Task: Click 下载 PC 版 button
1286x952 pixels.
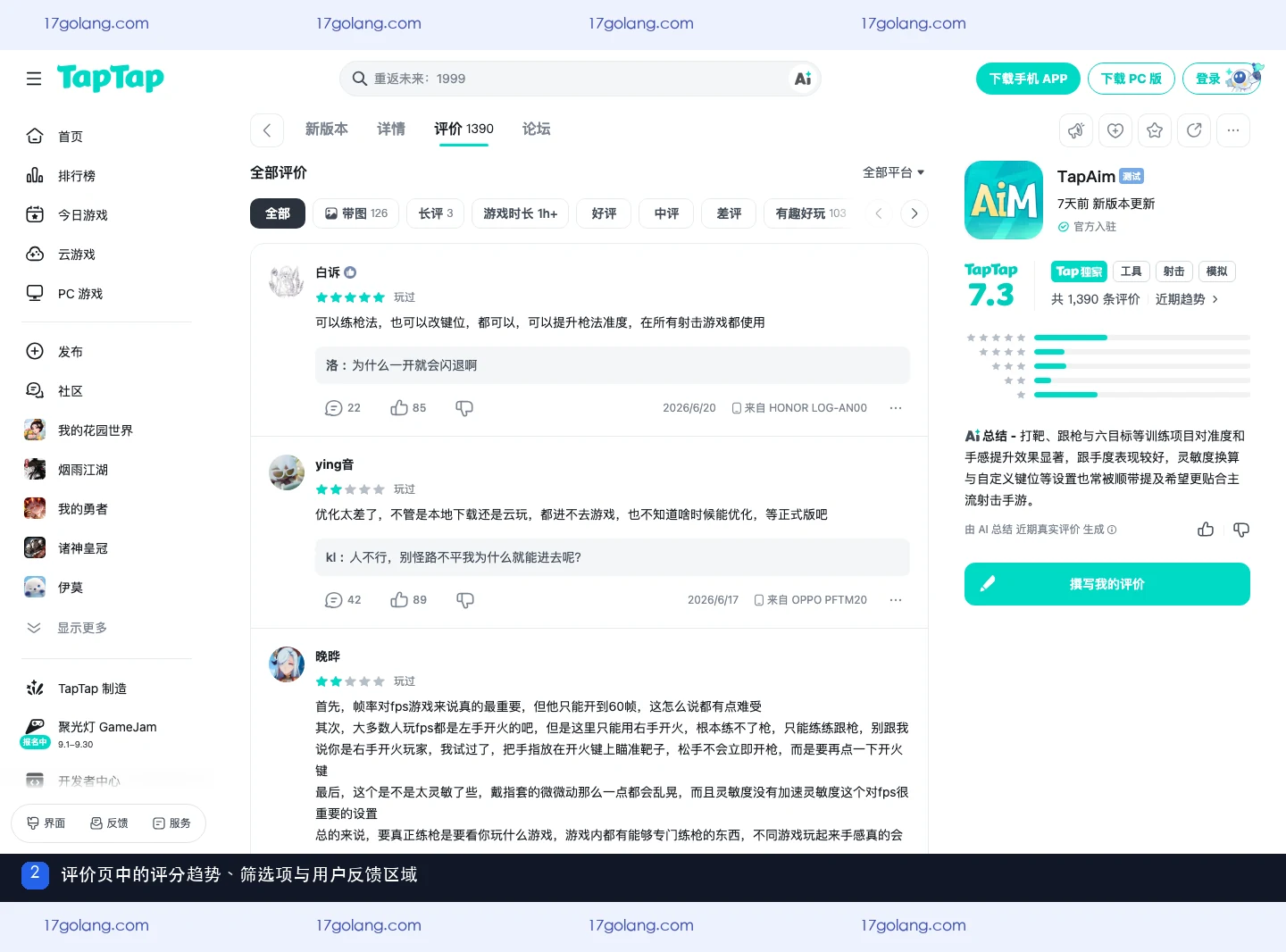Action: coord(1131,79)
